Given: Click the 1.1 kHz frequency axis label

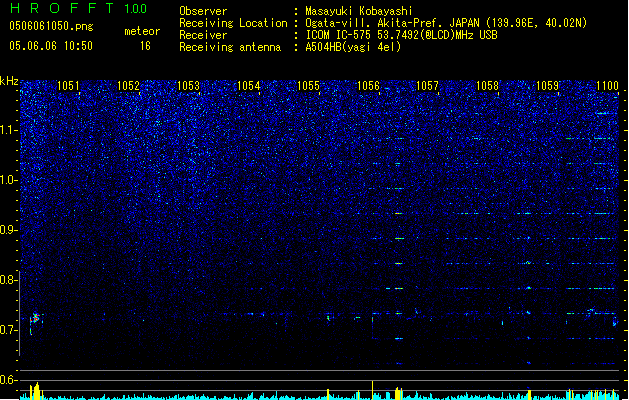Looking at the screenshot, I should click(x=9, y=130).
